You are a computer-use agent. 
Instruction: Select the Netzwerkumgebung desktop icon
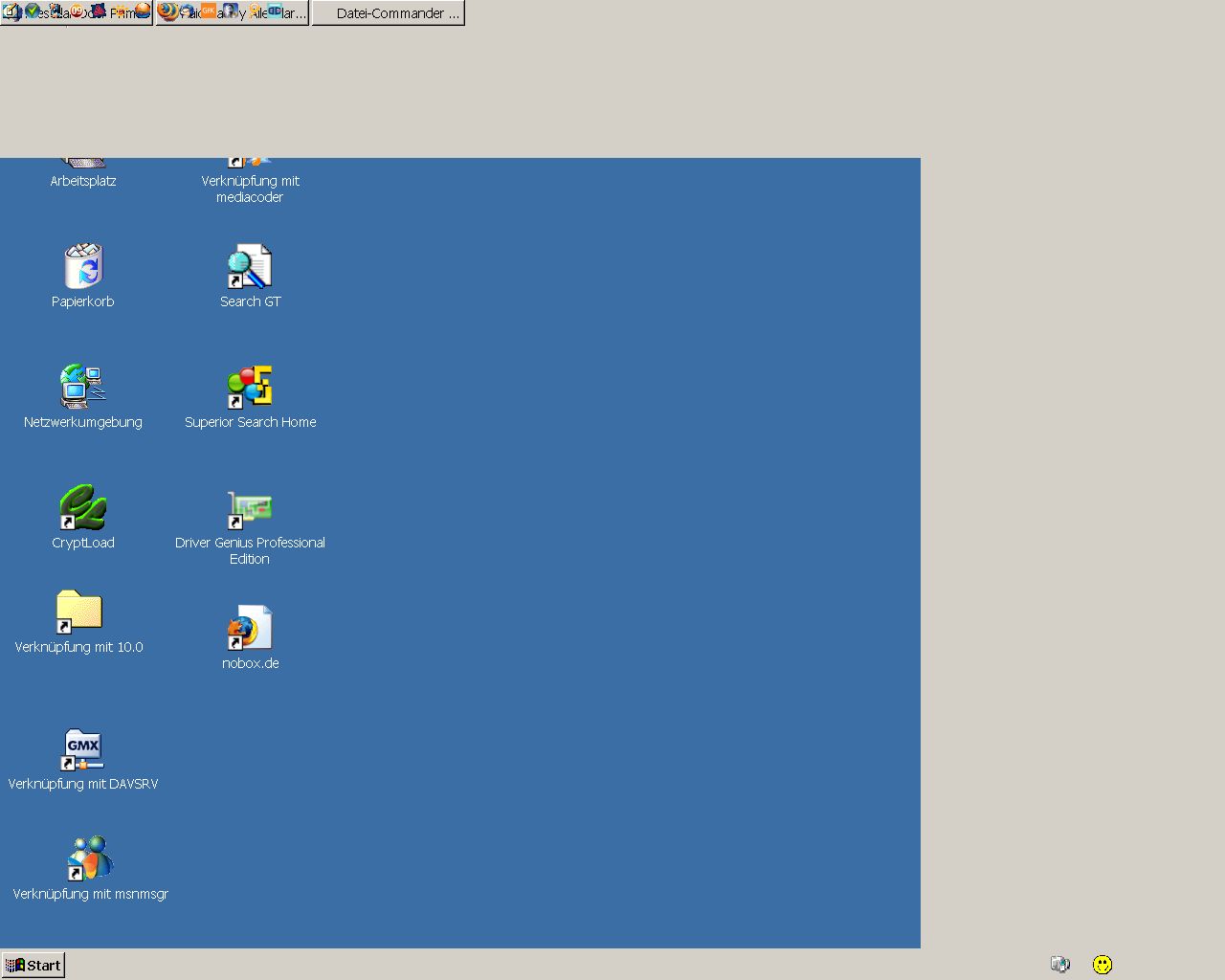coord(83,388)
